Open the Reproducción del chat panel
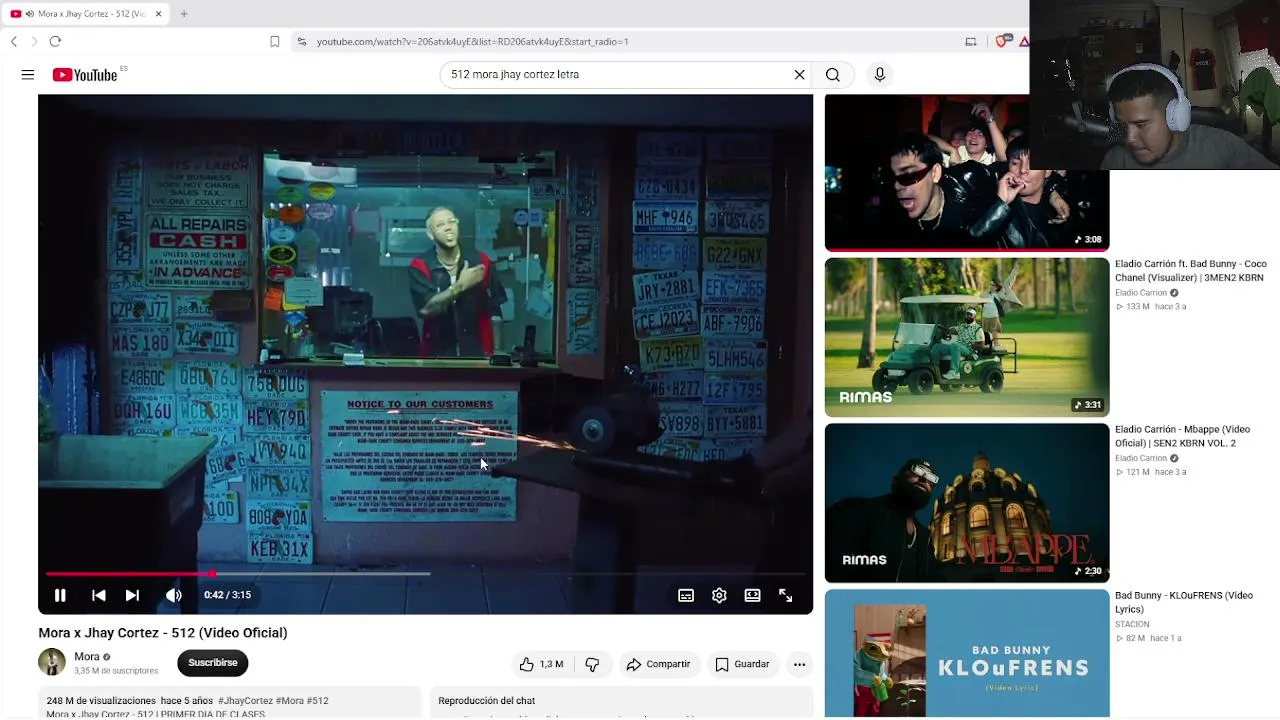Image resolution: width=1280 pixels, height=720 pixels. pyautogui.click(x=621, y=702)
